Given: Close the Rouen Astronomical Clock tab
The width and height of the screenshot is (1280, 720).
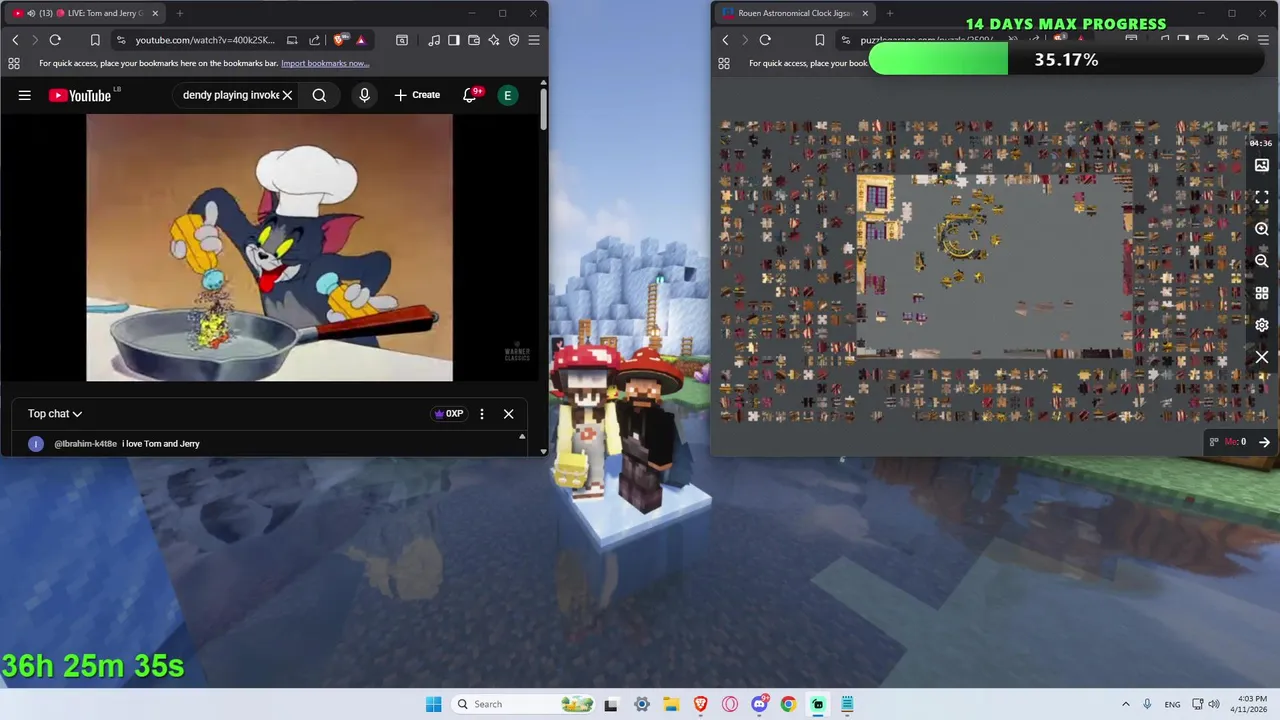Looking at the screenshot, I should pyautogui.click(x=865, y=13).
